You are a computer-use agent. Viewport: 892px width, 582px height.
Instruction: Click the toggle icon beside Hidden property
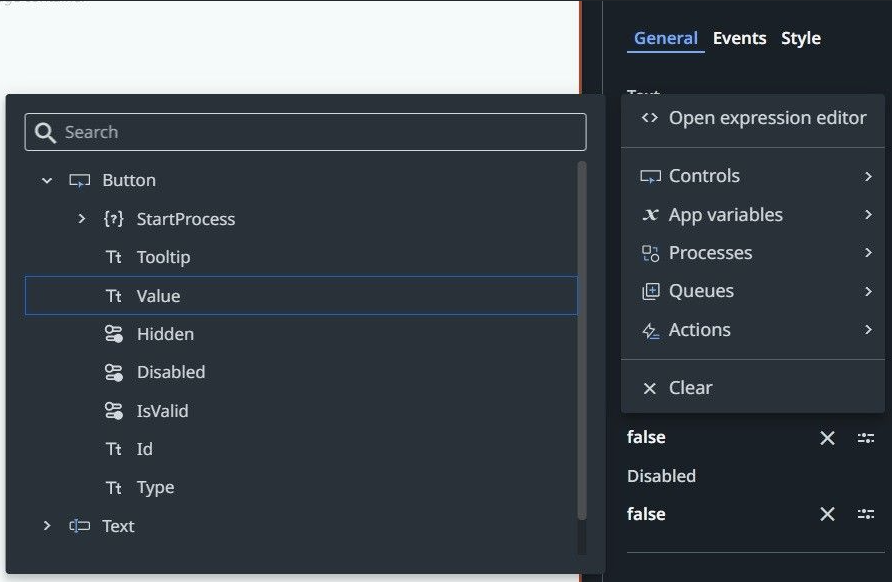click(113, 333)
